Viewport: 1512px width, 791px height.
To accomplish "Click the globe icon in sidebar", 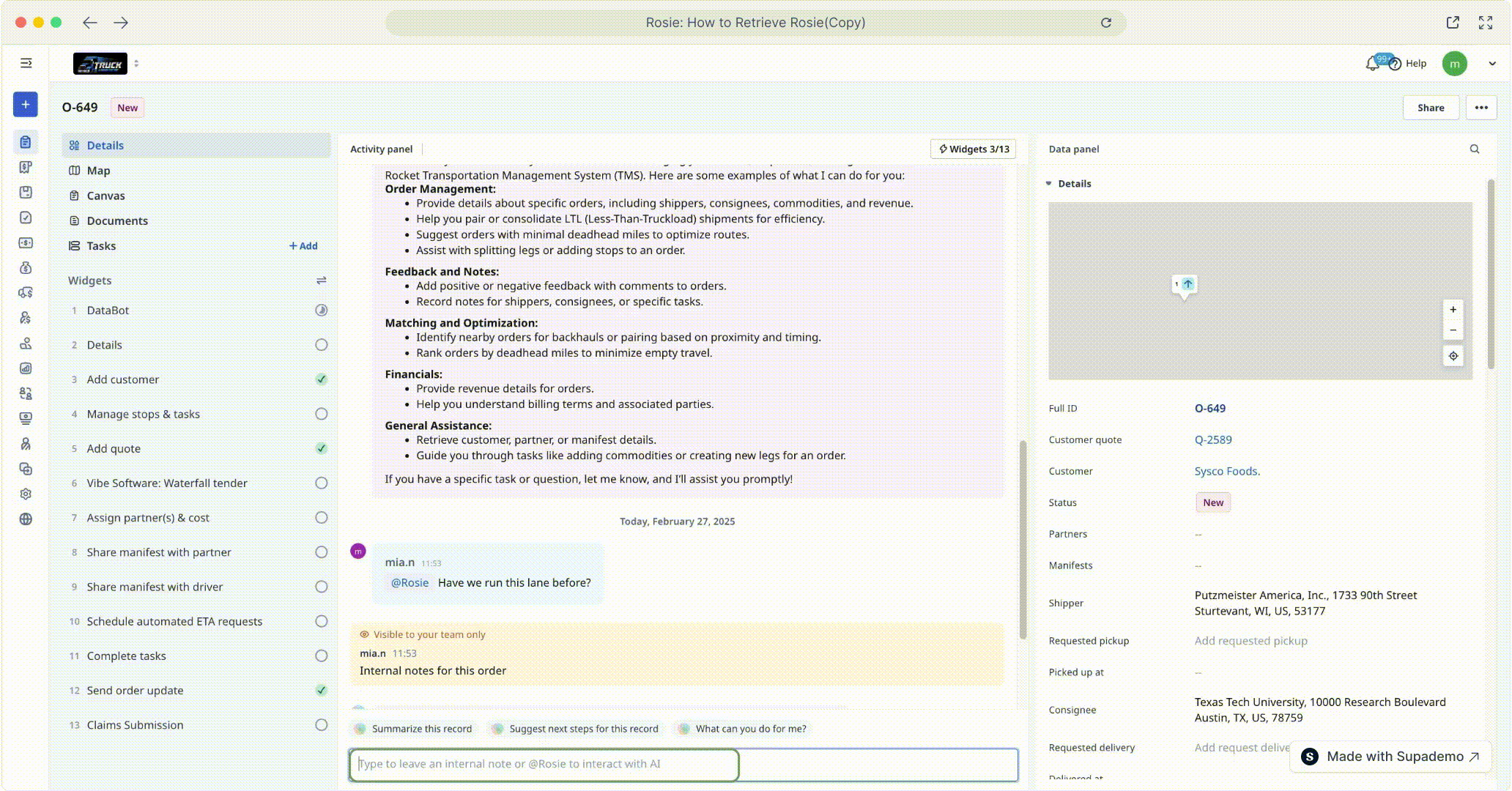I will [x=26, y=519].
